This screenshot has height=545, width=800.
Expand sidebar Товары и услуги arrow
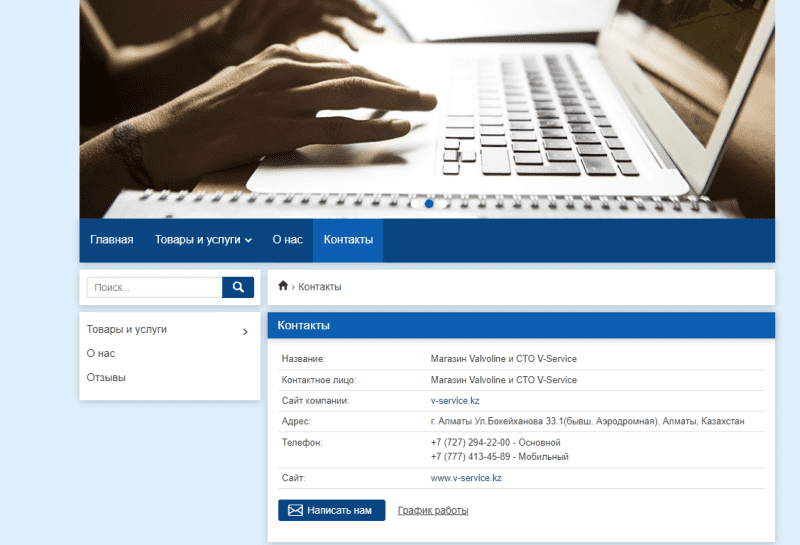245,332
